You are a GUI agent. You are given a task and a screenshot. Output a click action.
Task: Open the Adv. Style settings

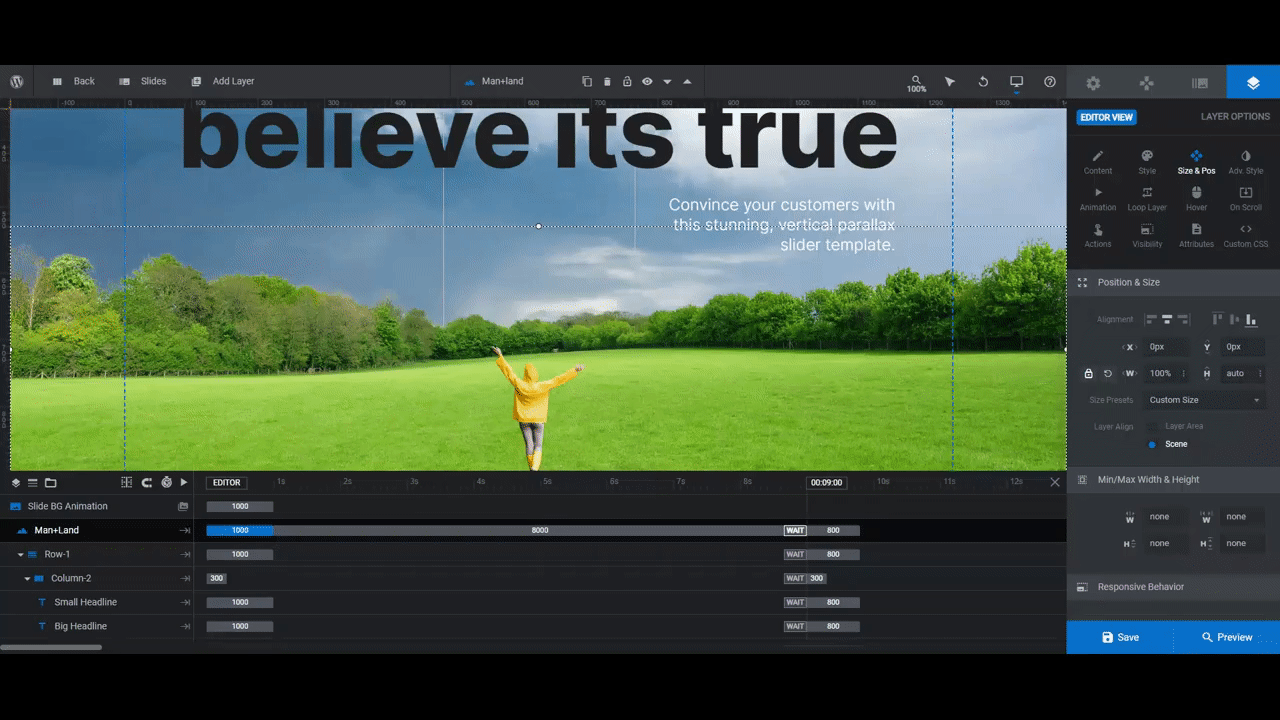click(1245, 162)
